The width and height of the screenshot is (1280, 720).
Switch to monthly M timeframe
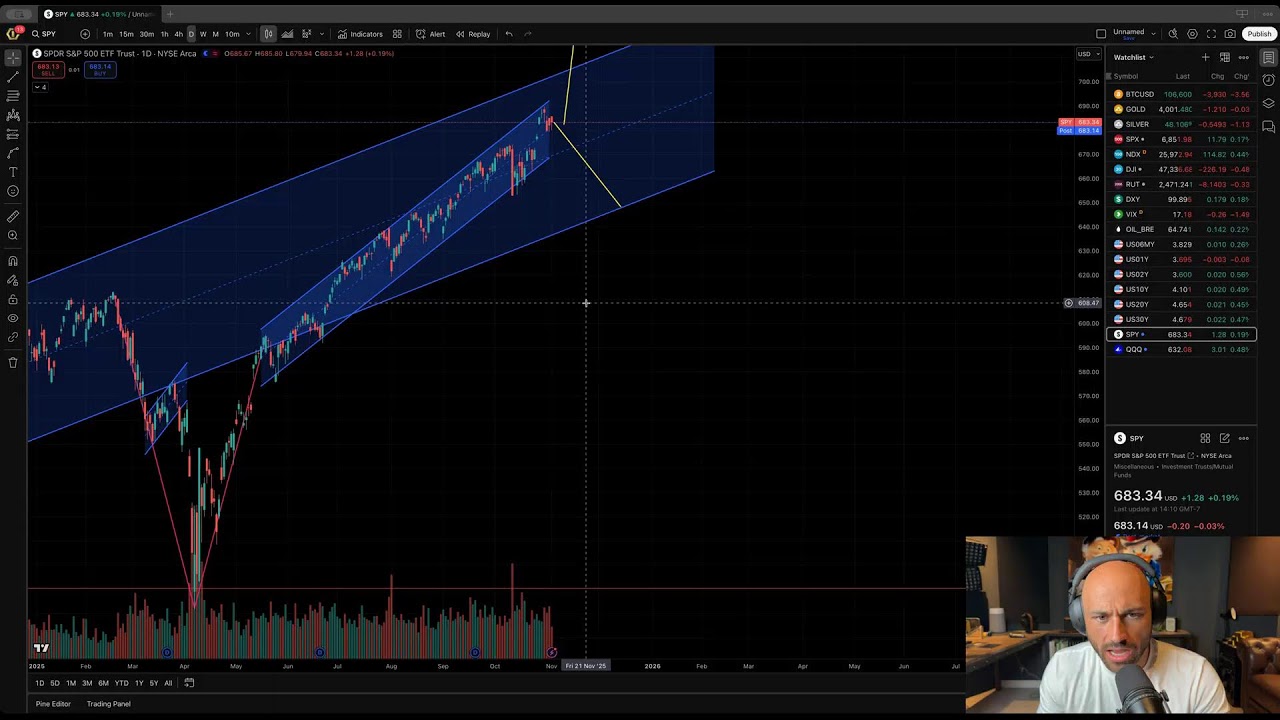215,34
